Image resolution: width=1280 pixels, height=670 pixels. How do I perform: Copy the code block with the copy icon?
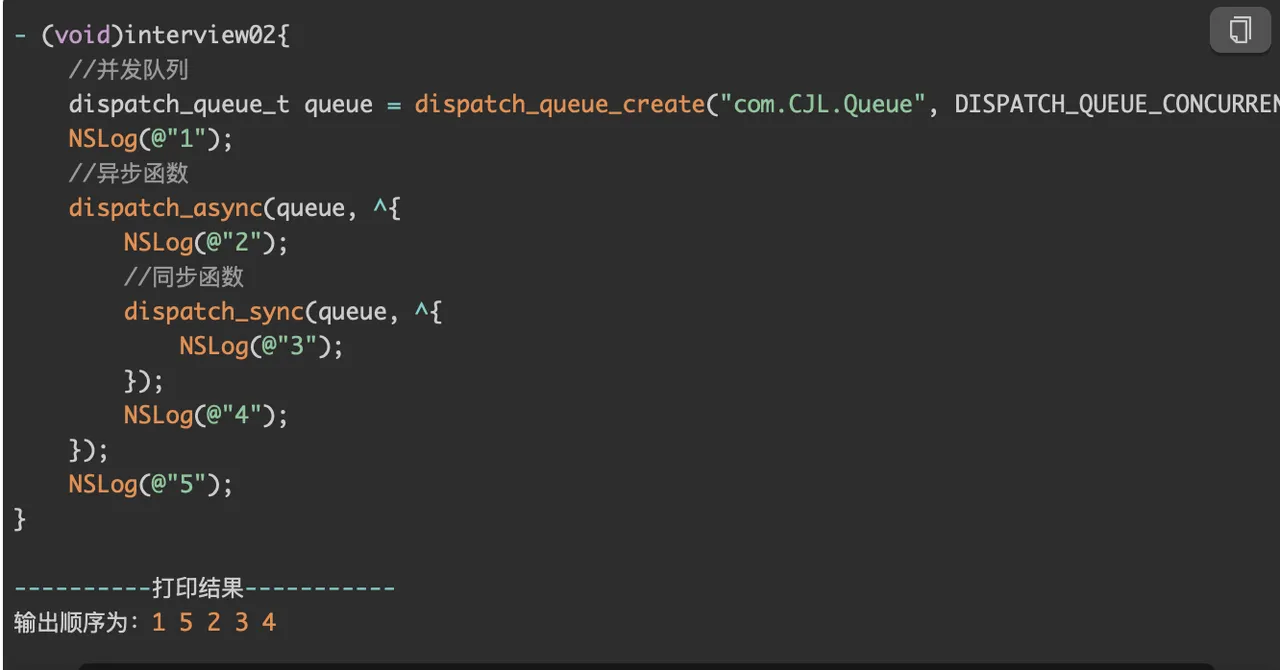pos(1240,30)
